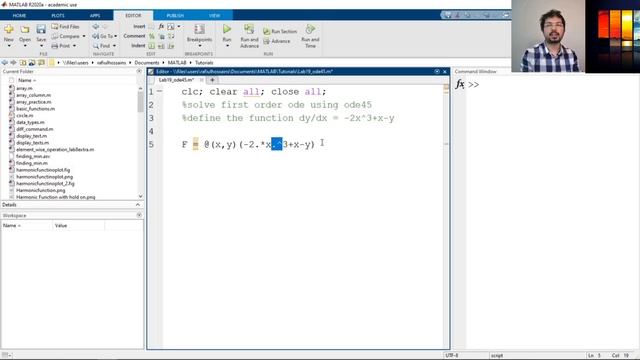Switch to the PLOTS ribbon tab
This screenshot has width=640, height=360.
point(58,16)
